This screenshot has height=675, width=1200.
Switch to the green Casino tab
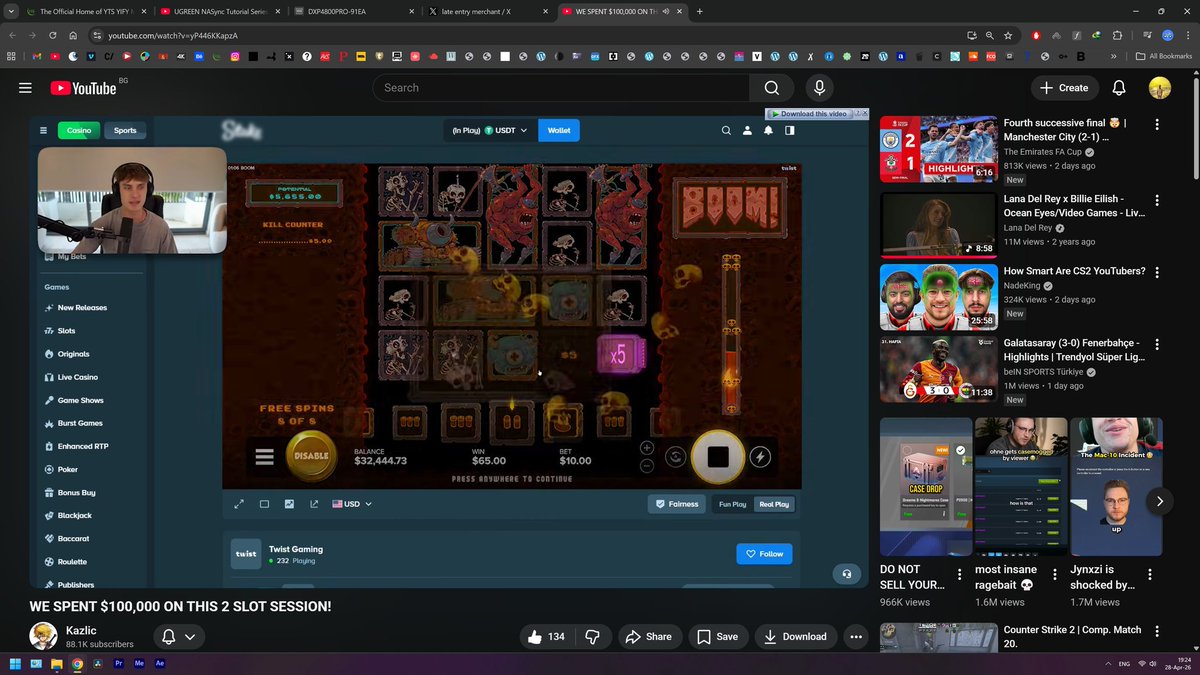tap(79, 130)
